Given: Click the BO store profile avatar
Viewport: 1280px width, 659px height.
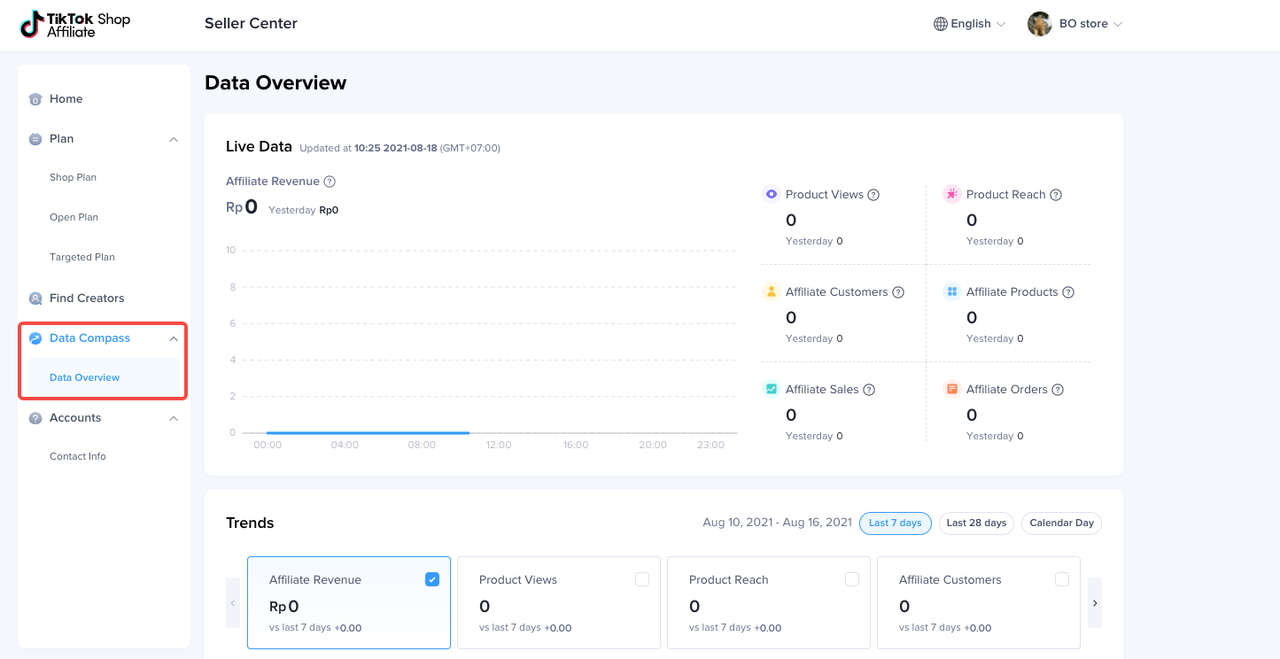Looking at the screenshot, I should (x=1039, y=24).
